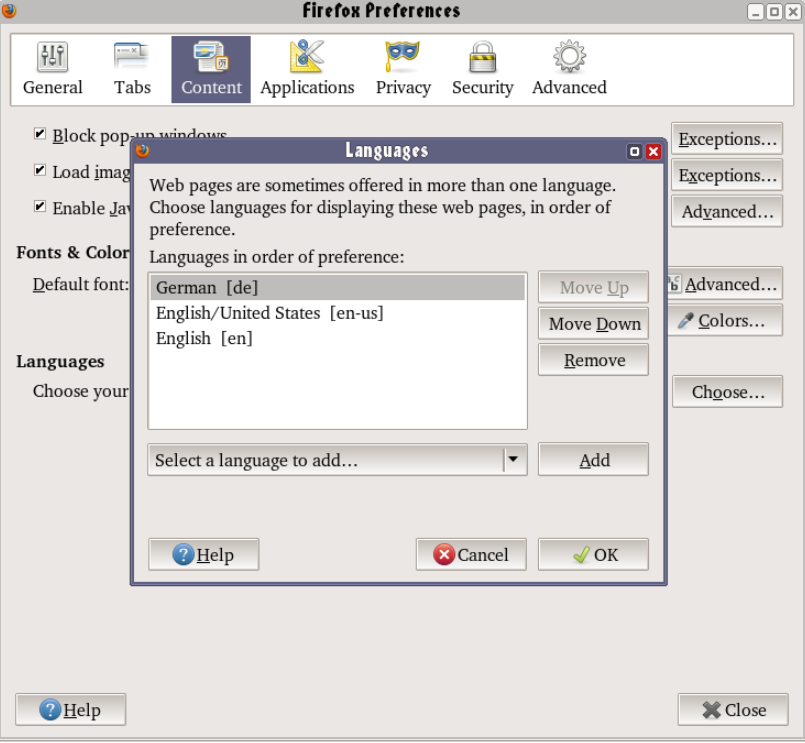This screenshot has height=743, width=805.
Task: Cancel the Languages dialog
Action: point(471,555)
